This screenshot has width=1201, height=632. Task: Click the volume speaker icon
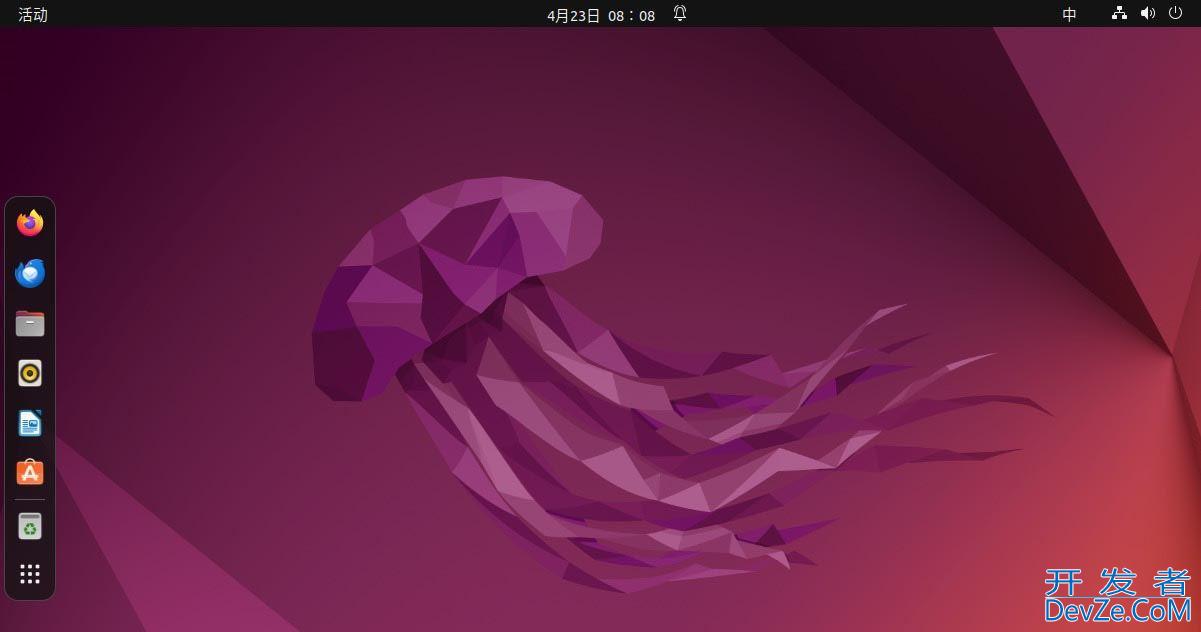(x=1147, y=13)
